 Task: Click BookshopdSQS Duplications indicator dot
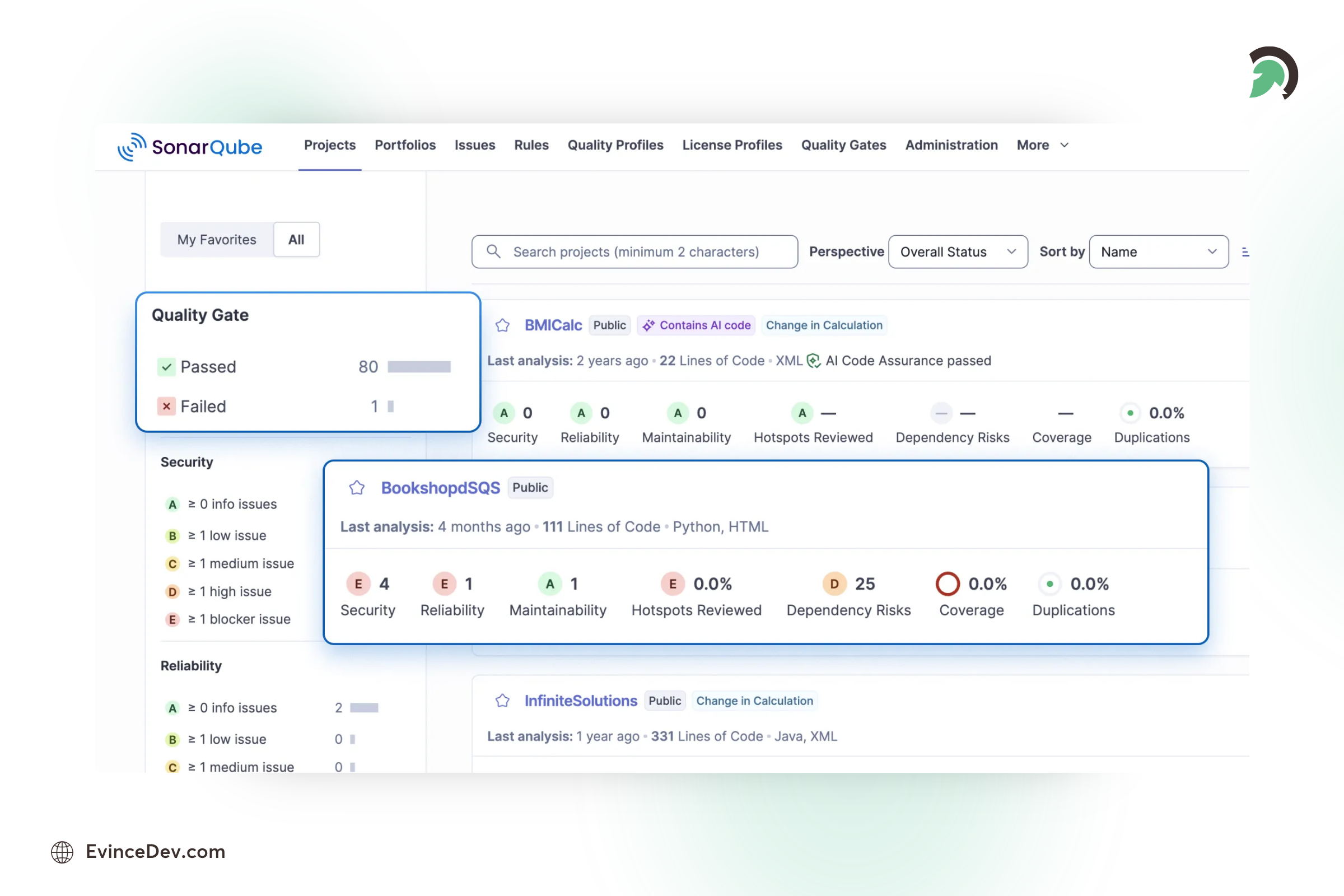[x=1049, y=584]
